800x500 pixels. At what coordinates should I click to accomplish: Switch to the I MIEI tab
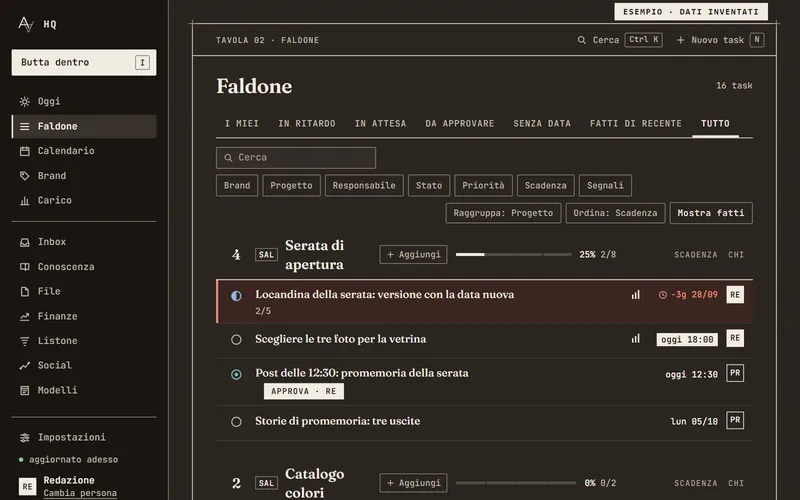(242, 123)
